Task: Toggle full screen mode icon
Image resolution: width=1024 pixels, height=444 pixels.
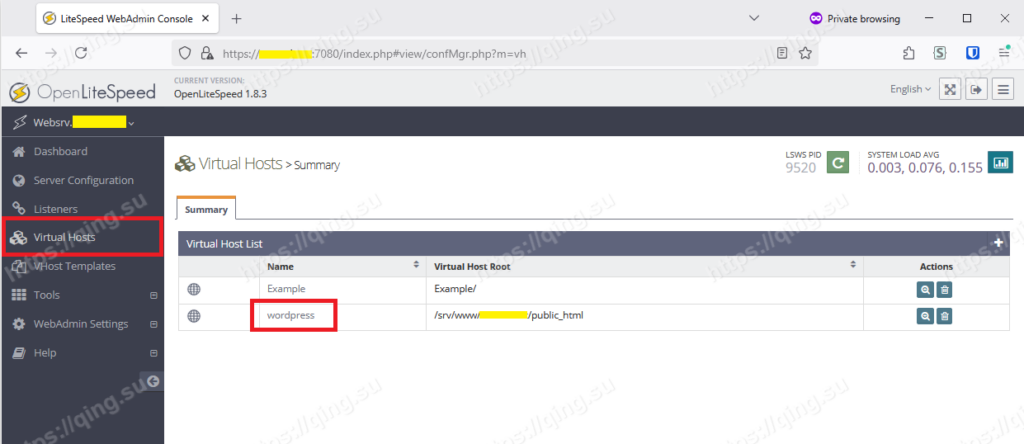Action: (x=950, y=89)
